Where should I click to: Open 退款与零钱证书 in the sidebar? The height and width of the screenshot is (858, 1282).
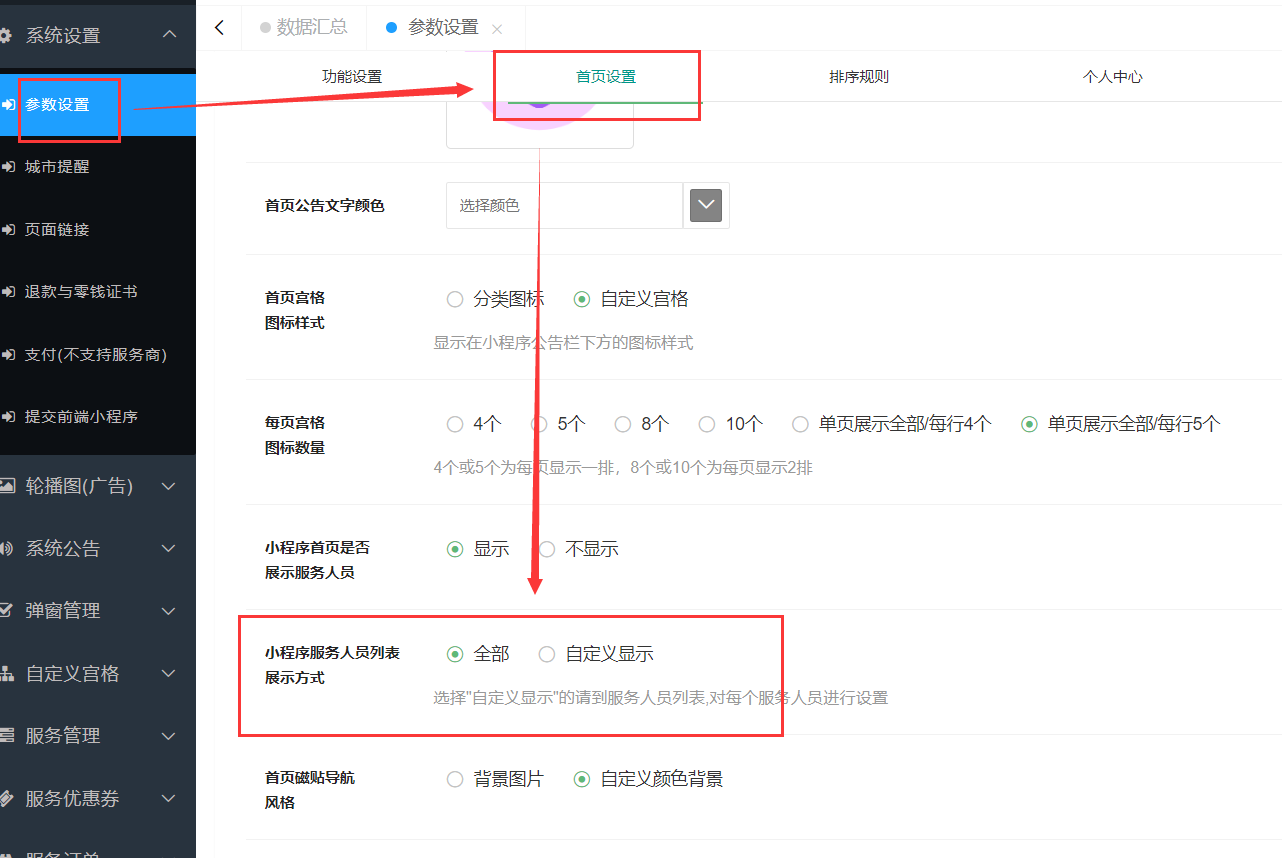click(x=82, y=292)
